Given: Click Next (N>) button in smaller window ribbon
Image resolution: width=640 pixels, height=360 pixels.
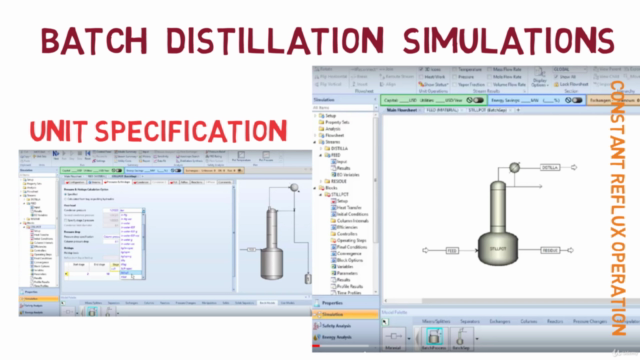Looking at the screenshot, I should [x=56, y=155].
